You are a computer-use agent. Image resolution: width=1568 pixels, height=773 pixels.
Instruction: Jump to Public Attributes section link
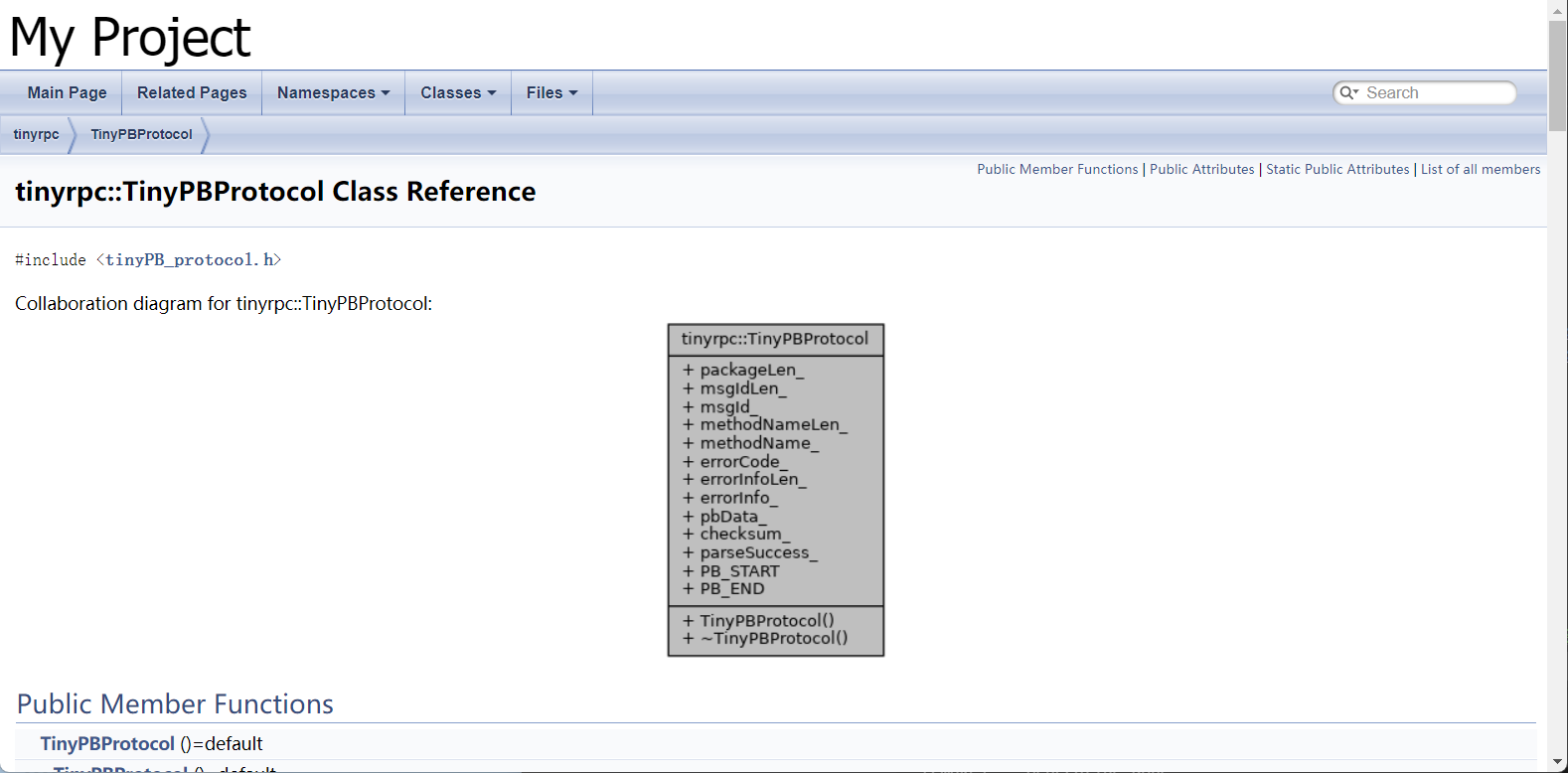pos(1201,169)
